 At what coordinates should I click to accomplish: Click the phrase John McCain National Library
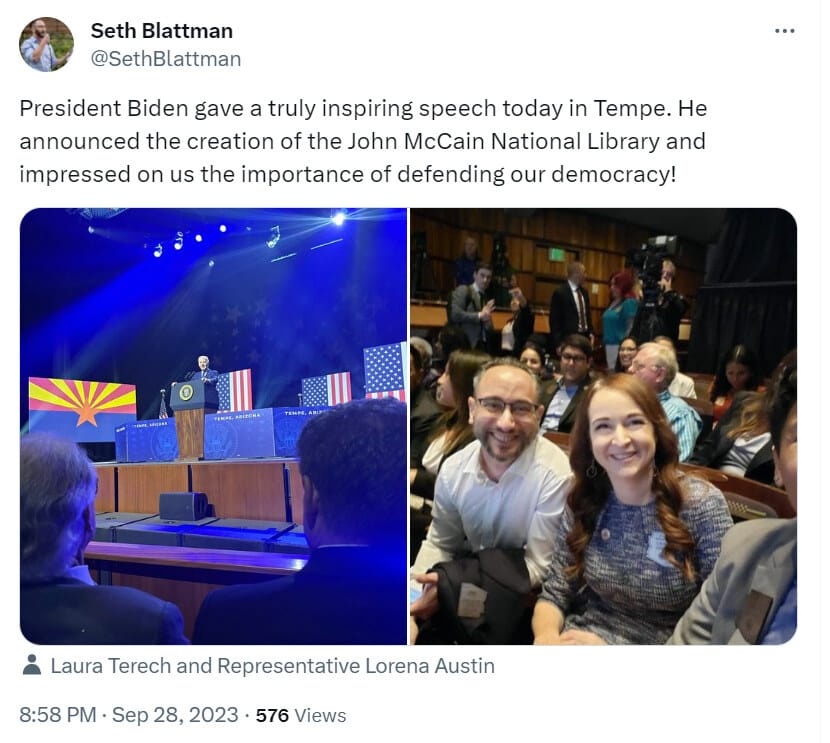coord(503,141)
